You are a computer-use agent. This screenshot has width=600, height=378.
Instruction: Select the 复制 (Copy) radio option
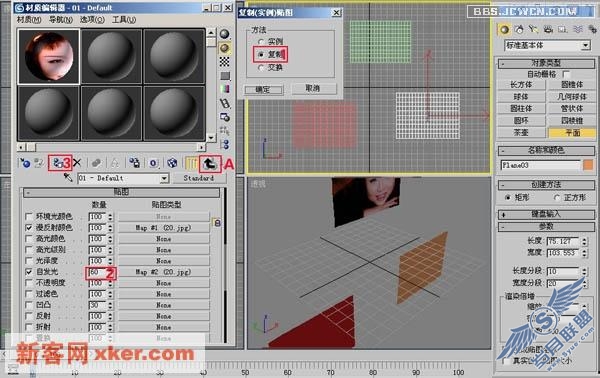click(261, 55)
